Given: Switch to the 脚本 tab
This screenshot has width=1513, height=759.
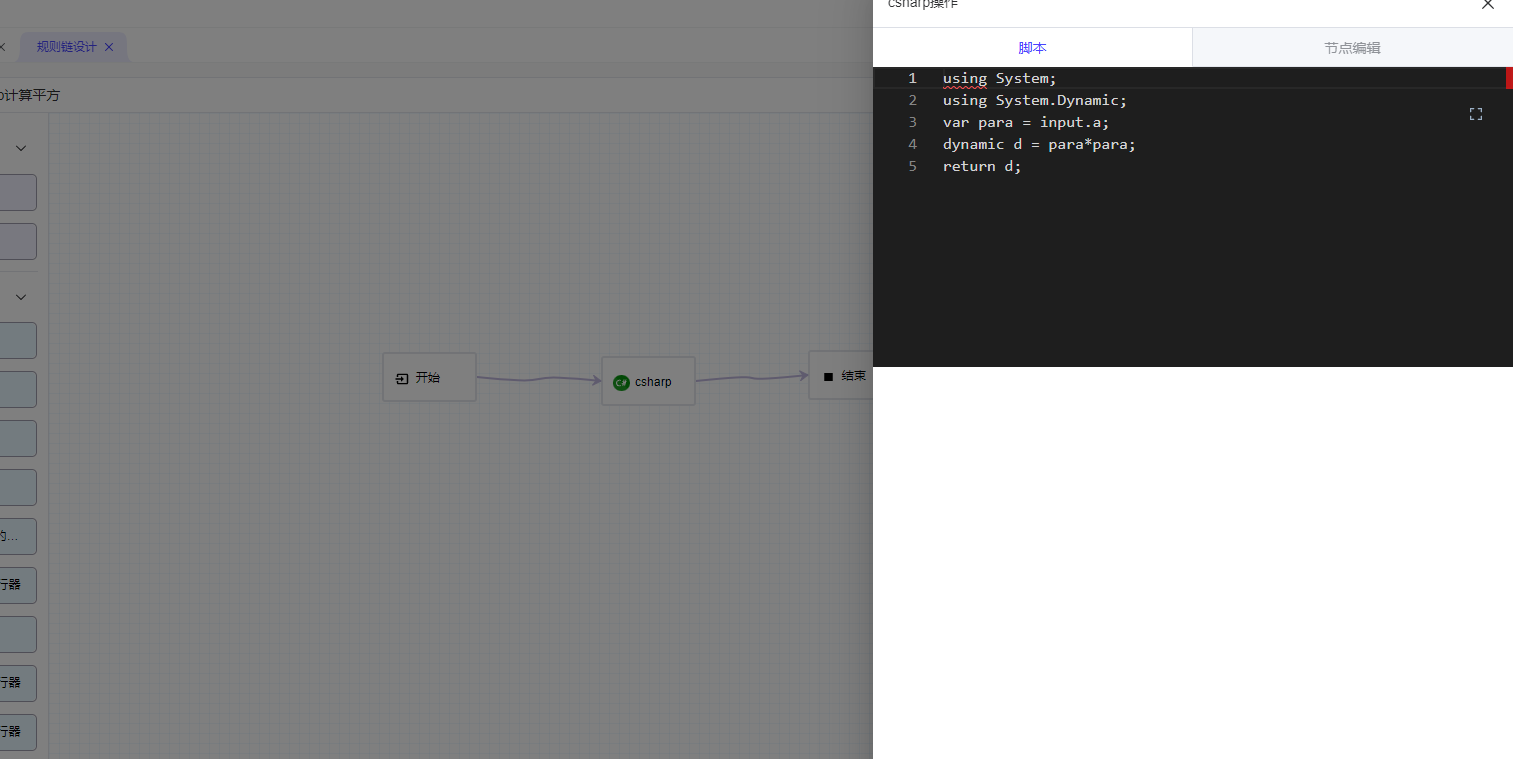Looking at the screenshot, I should [x=1032, y=48].
